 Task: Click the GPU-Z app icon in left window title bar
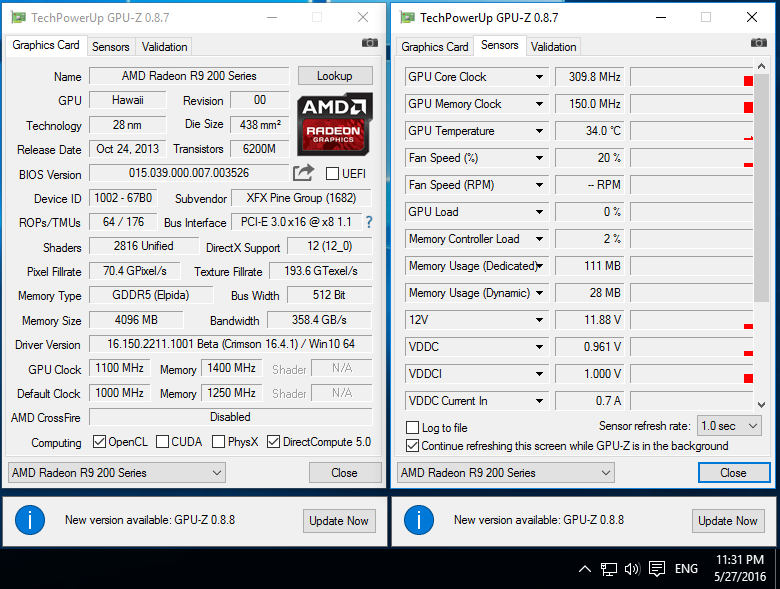coord(18,17)
